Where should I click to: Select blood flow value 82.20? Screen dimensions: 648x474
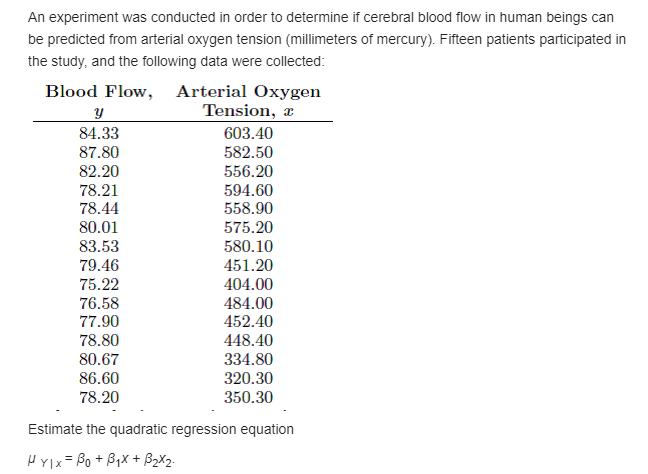(99, 171)
